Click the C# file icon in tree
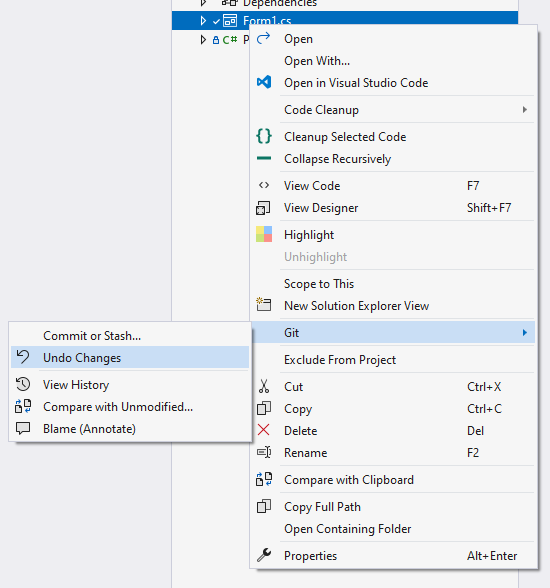Image resolution: width=550 pixels, height=588 pixels. (230, 39)
